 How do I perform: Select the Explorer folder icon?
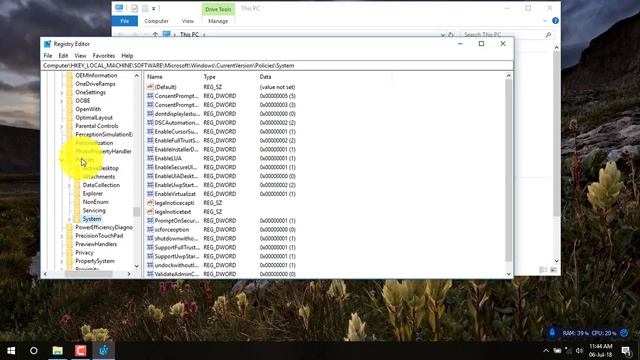point(77,193)
